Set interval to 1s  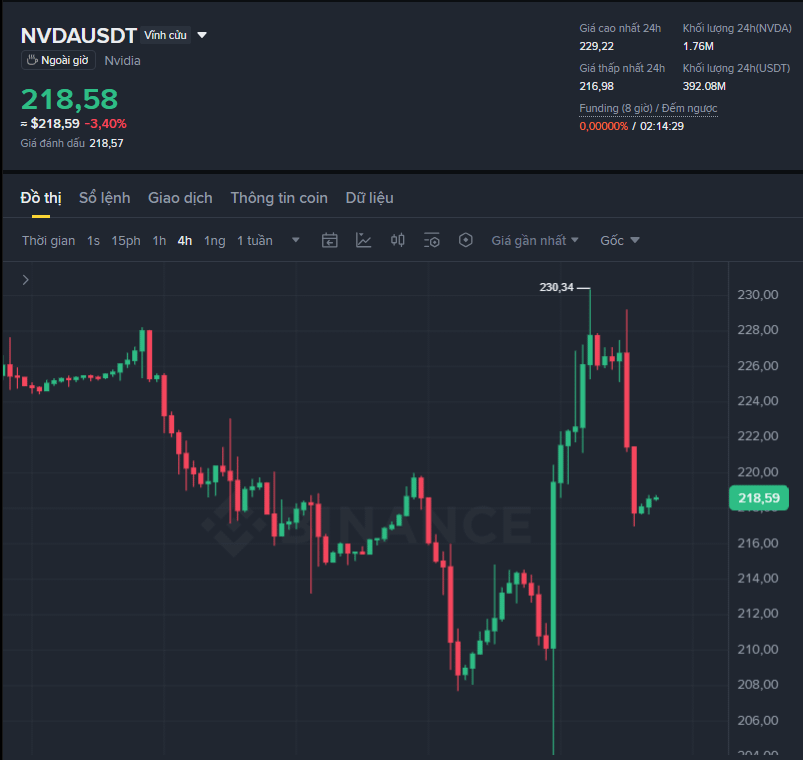click(x=93, y=241)
